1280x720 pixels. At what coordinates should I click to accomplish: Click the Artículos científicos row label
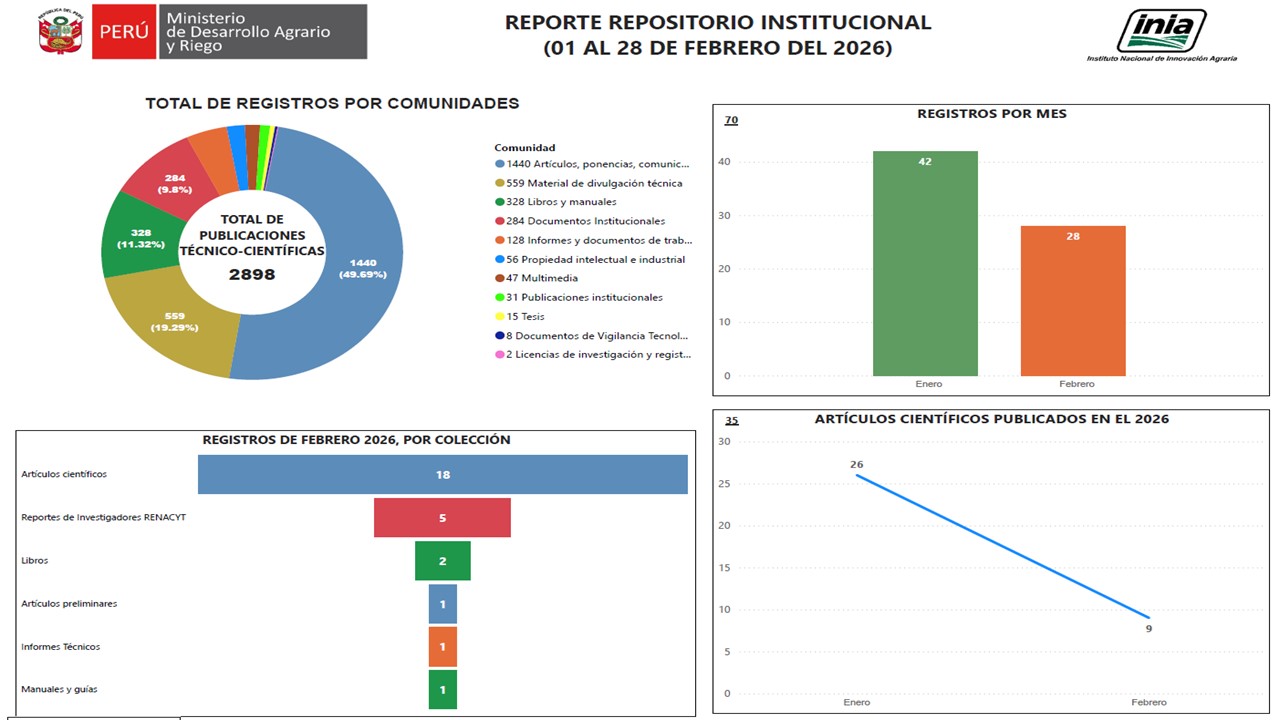coord(64,474)
